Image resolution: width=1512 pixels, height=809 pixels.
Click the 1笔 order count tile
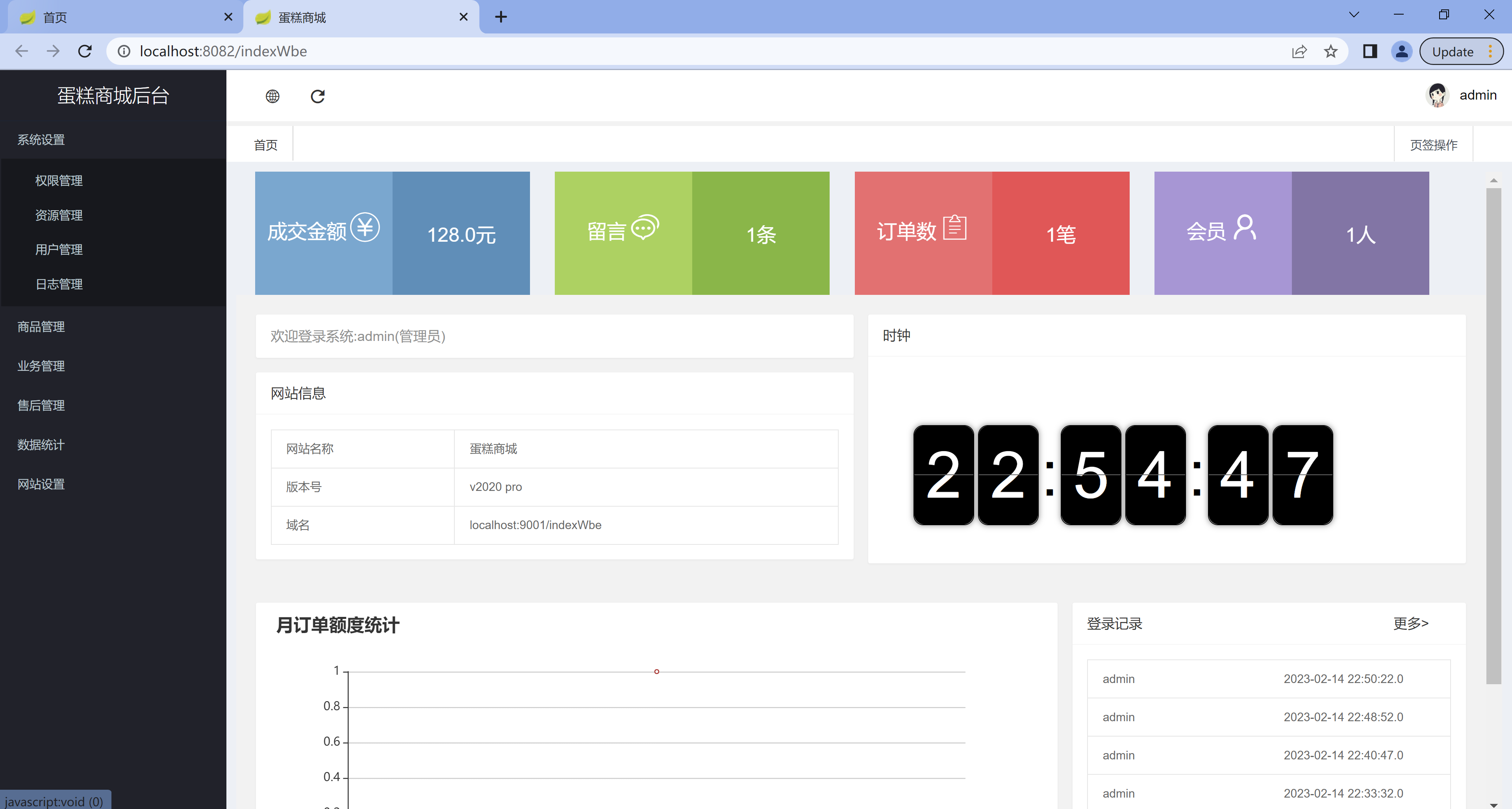(1061, 233)
